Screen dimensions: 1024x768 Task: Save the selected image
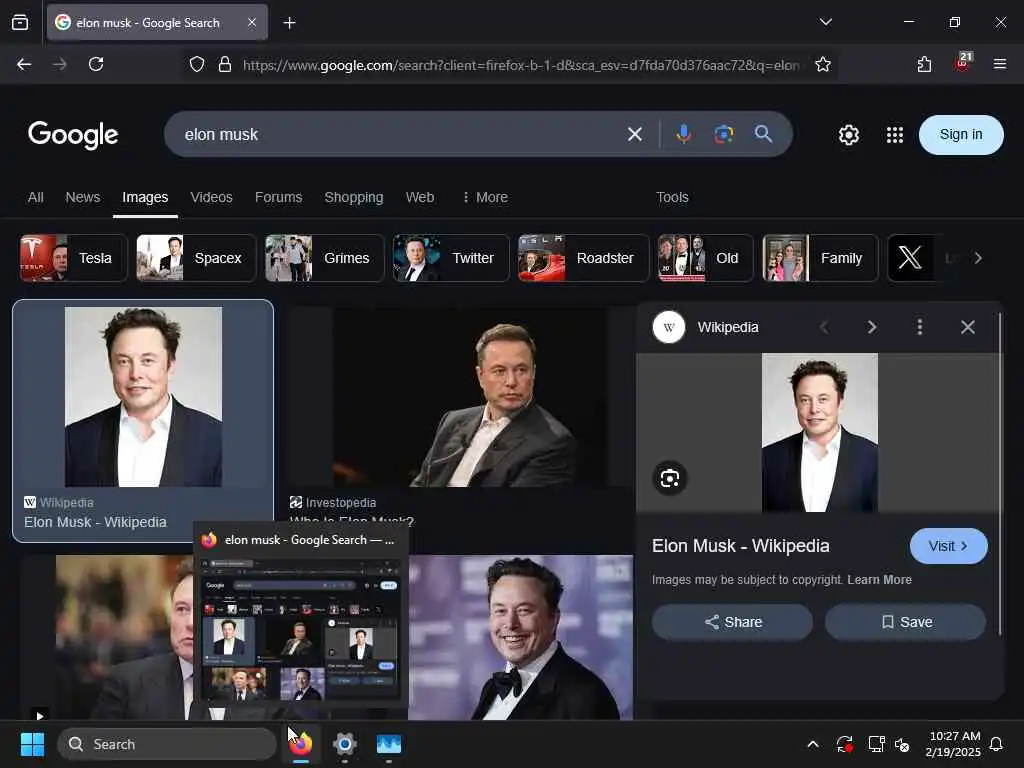pos(905,622)
